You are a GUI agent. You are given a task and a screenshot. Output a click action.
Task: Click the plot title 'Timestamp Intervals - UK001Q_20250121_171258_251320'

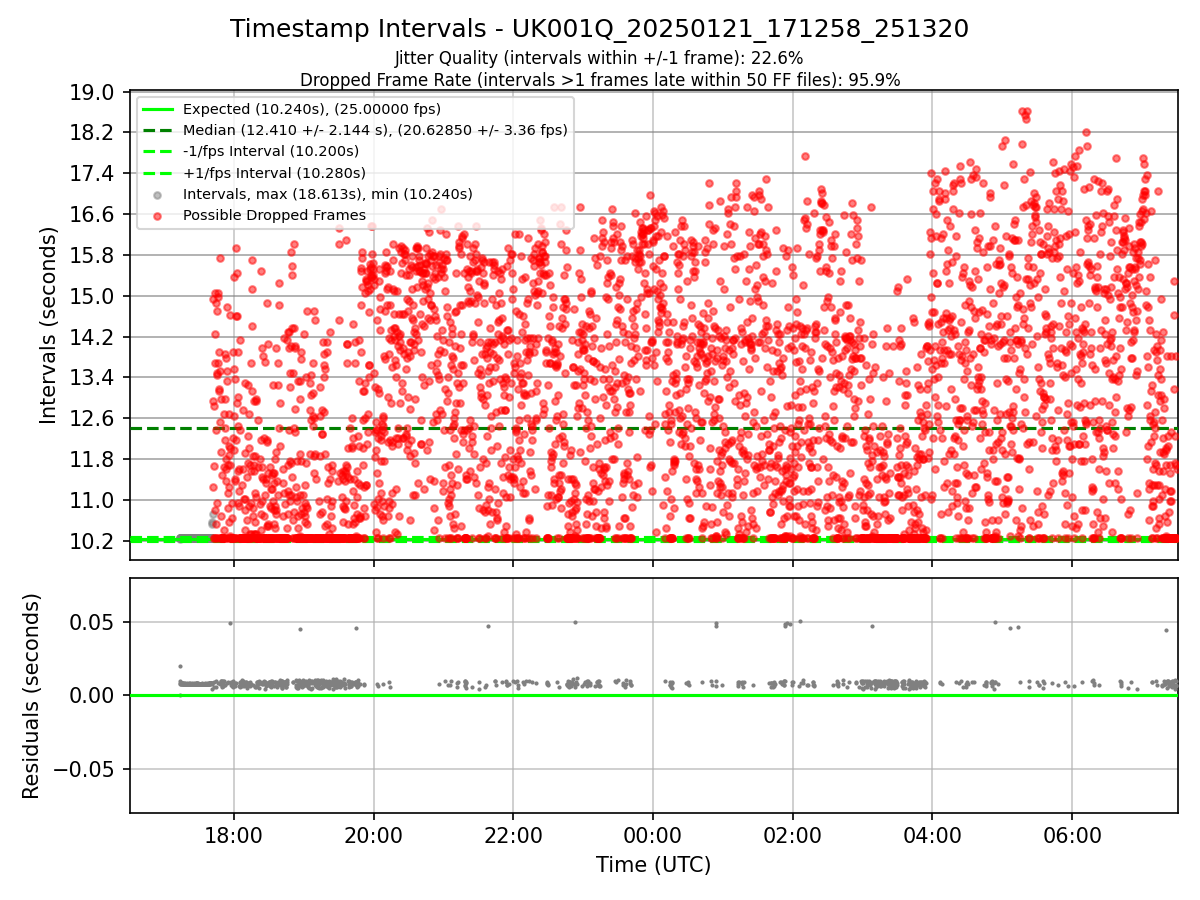click(x=599, y=29)
